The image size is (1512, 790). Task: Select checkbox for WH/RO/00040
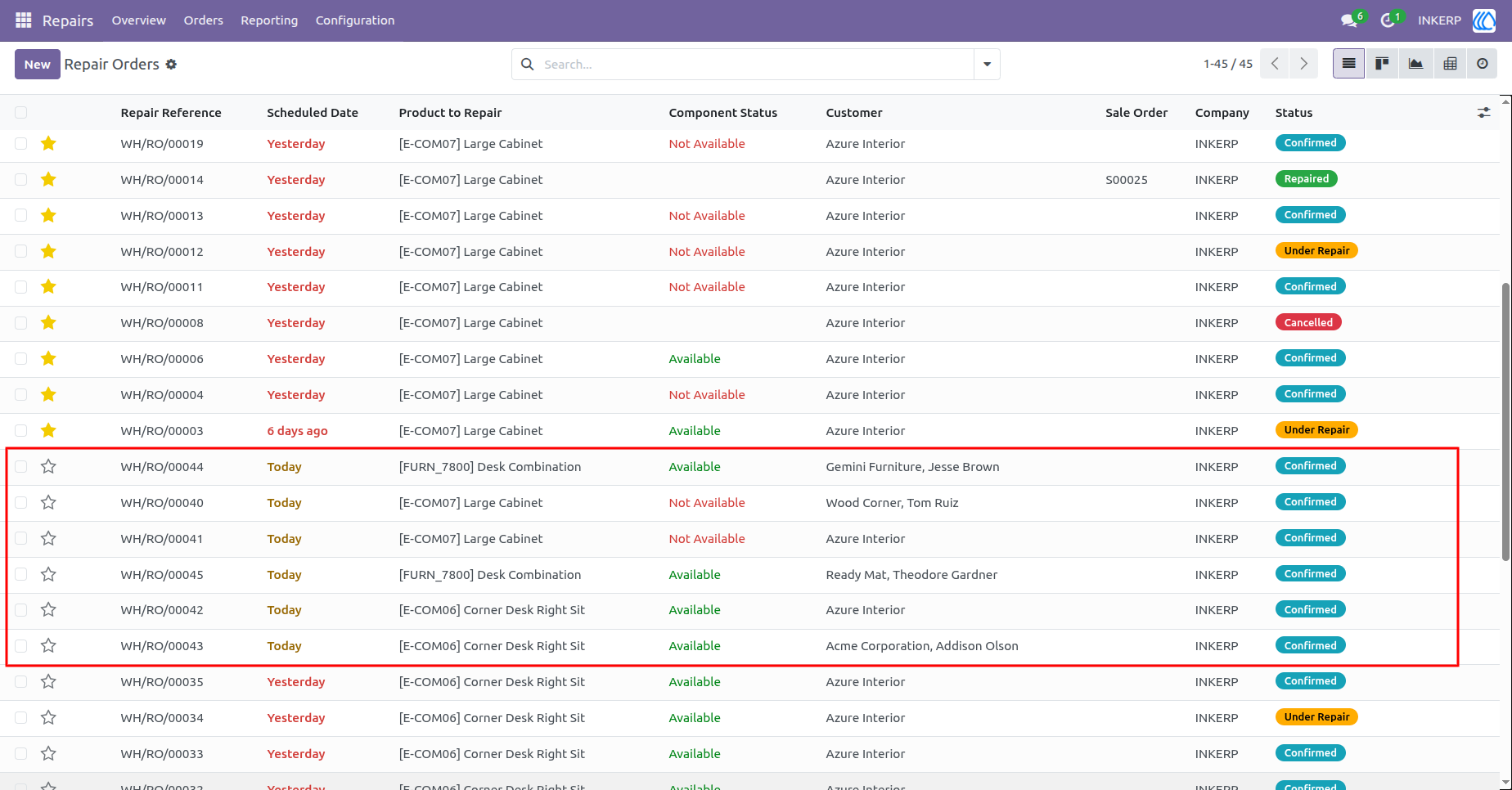21,503
